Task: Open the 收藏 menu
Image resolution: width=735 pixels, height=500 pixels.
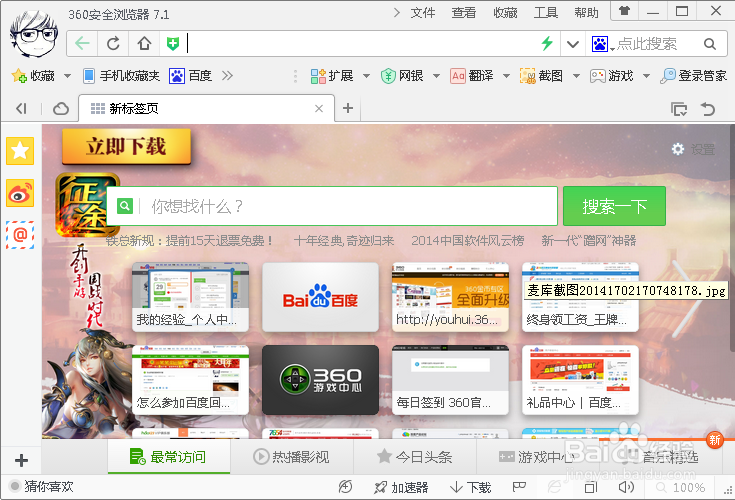Action: (x=505, y=13)
